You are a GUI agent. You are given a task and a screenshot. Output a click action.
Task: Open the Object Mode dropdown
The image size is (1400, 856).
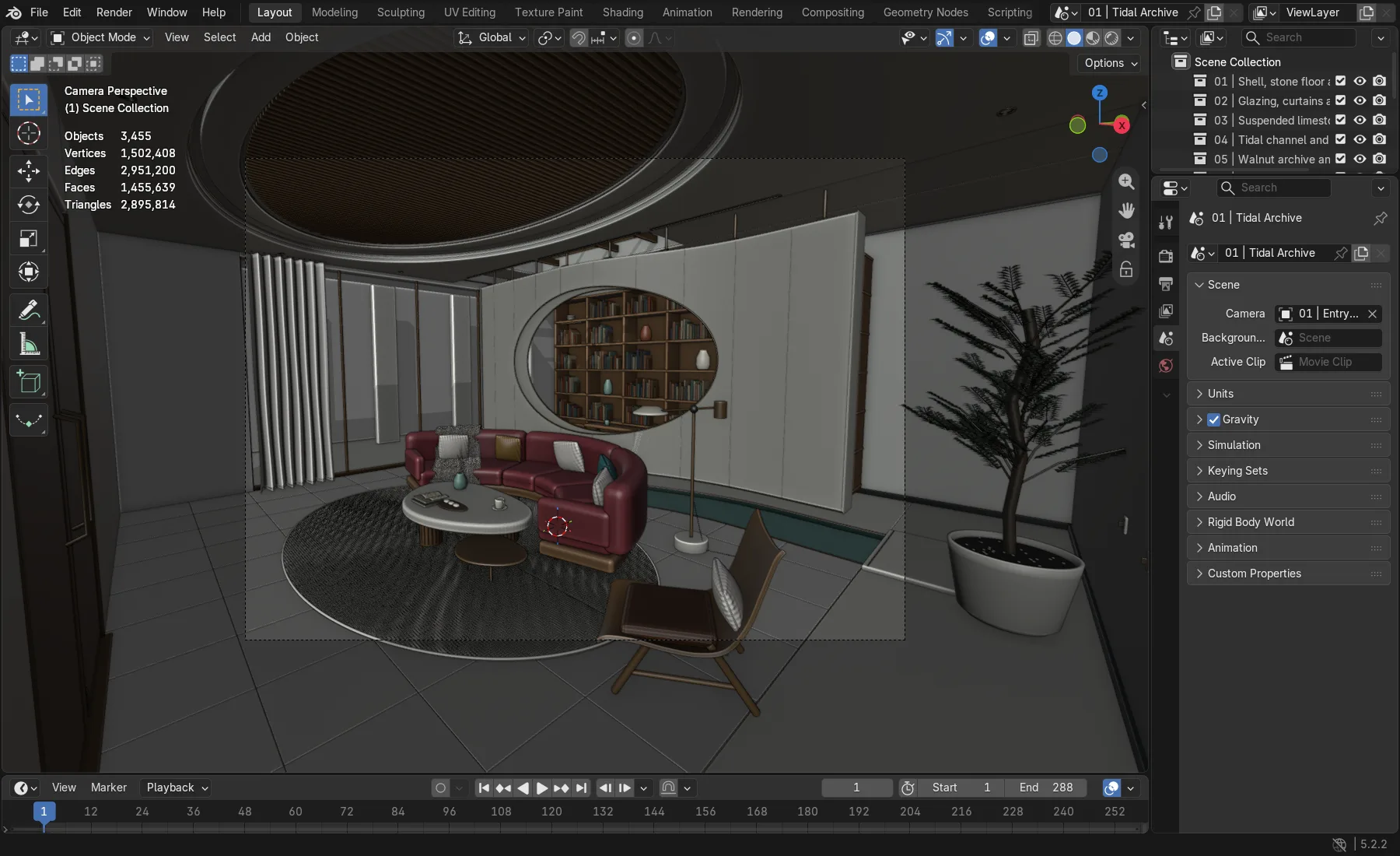click(x=100, y=37)
